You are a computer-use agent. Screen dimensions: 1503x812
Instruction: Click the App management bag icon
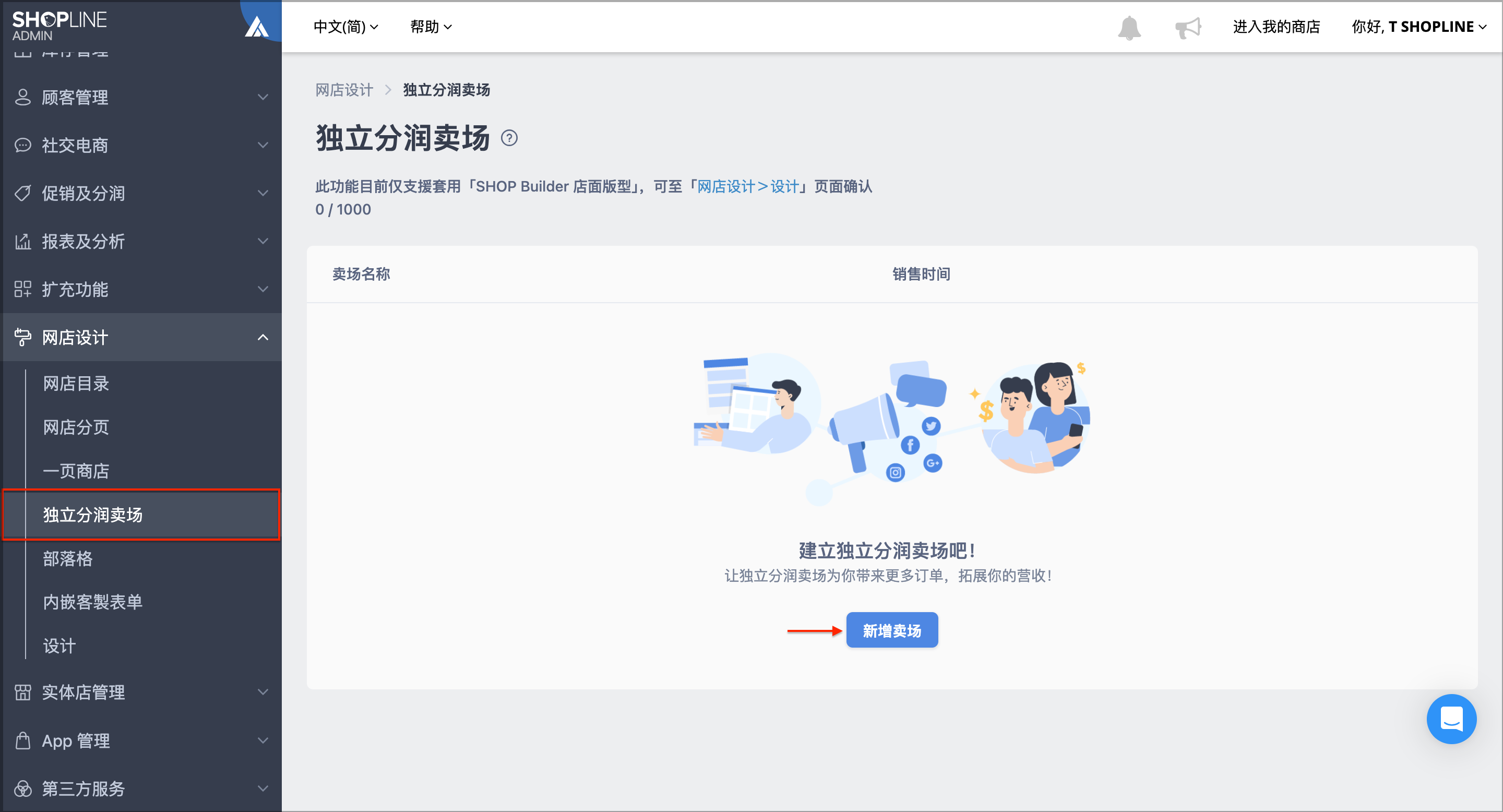23,741
